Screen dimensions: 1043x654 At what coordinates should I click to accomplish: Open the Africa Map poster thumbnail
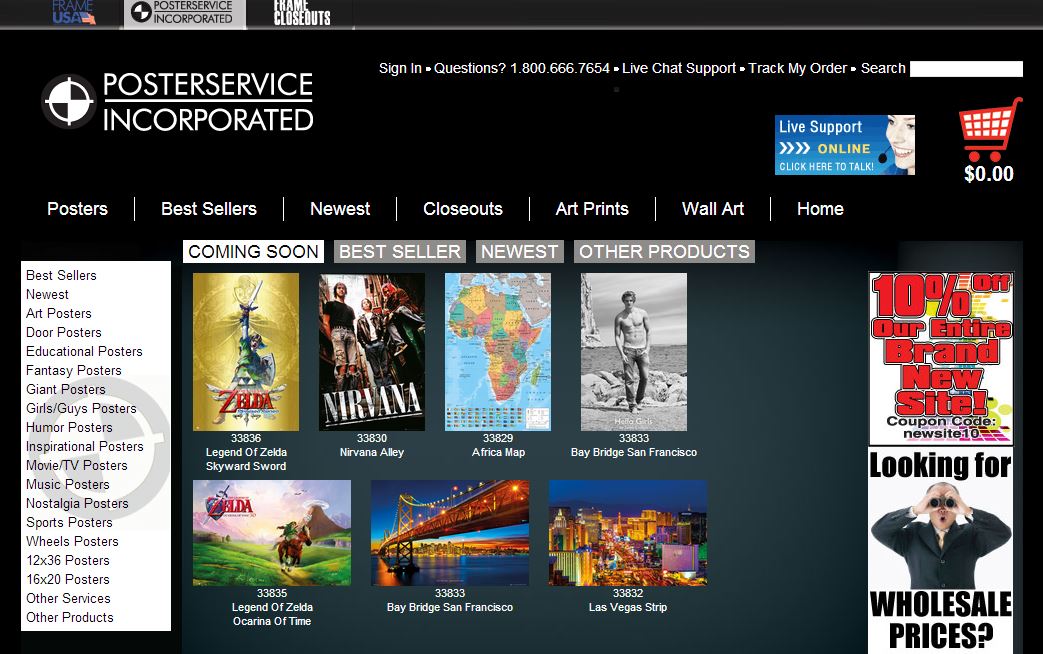[498, 352]
